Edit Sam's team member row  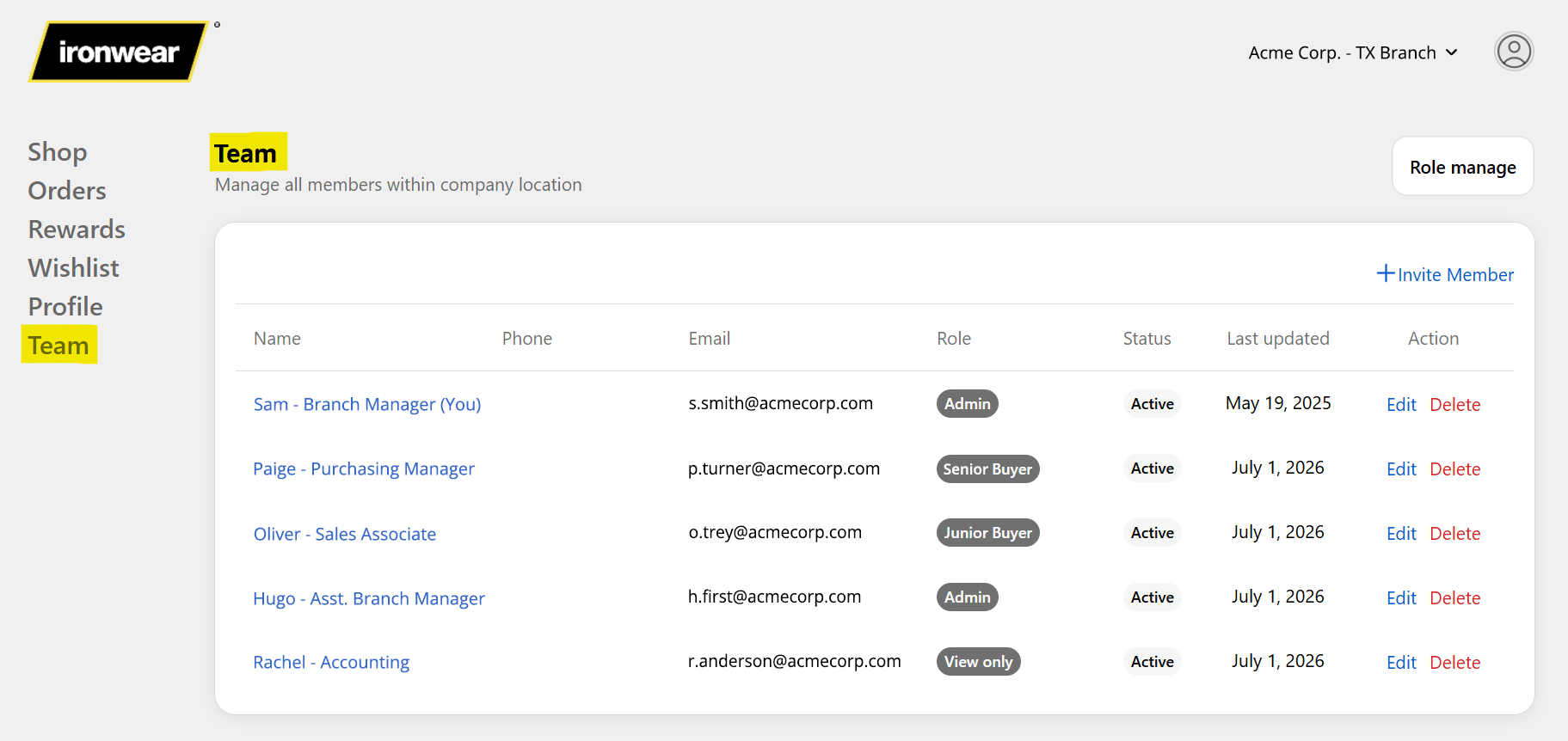click(x=1401, y=404)
